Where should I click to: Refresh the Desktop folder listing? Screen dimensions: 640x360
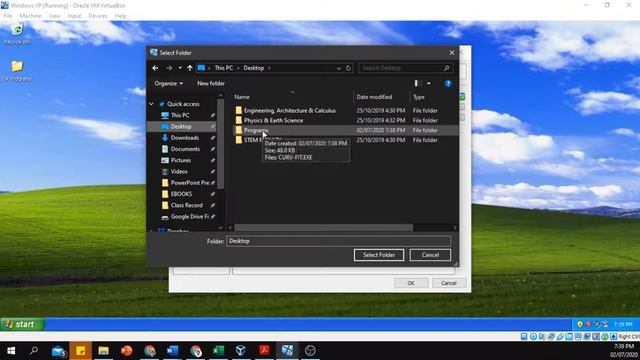coord(348,68)
